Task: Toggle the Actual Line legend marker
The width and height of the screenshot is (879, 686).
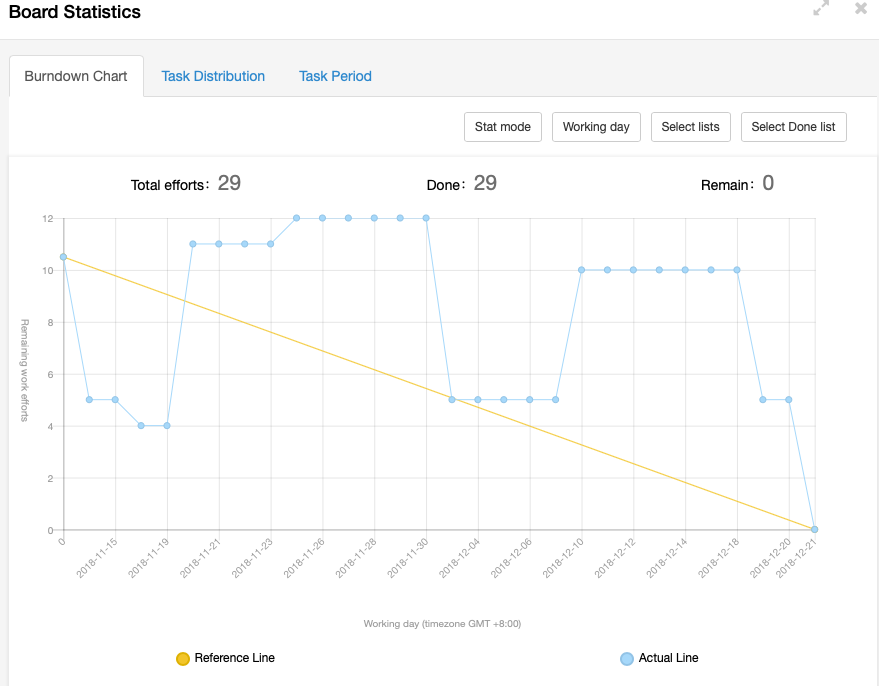Action: tap(627, 659)
